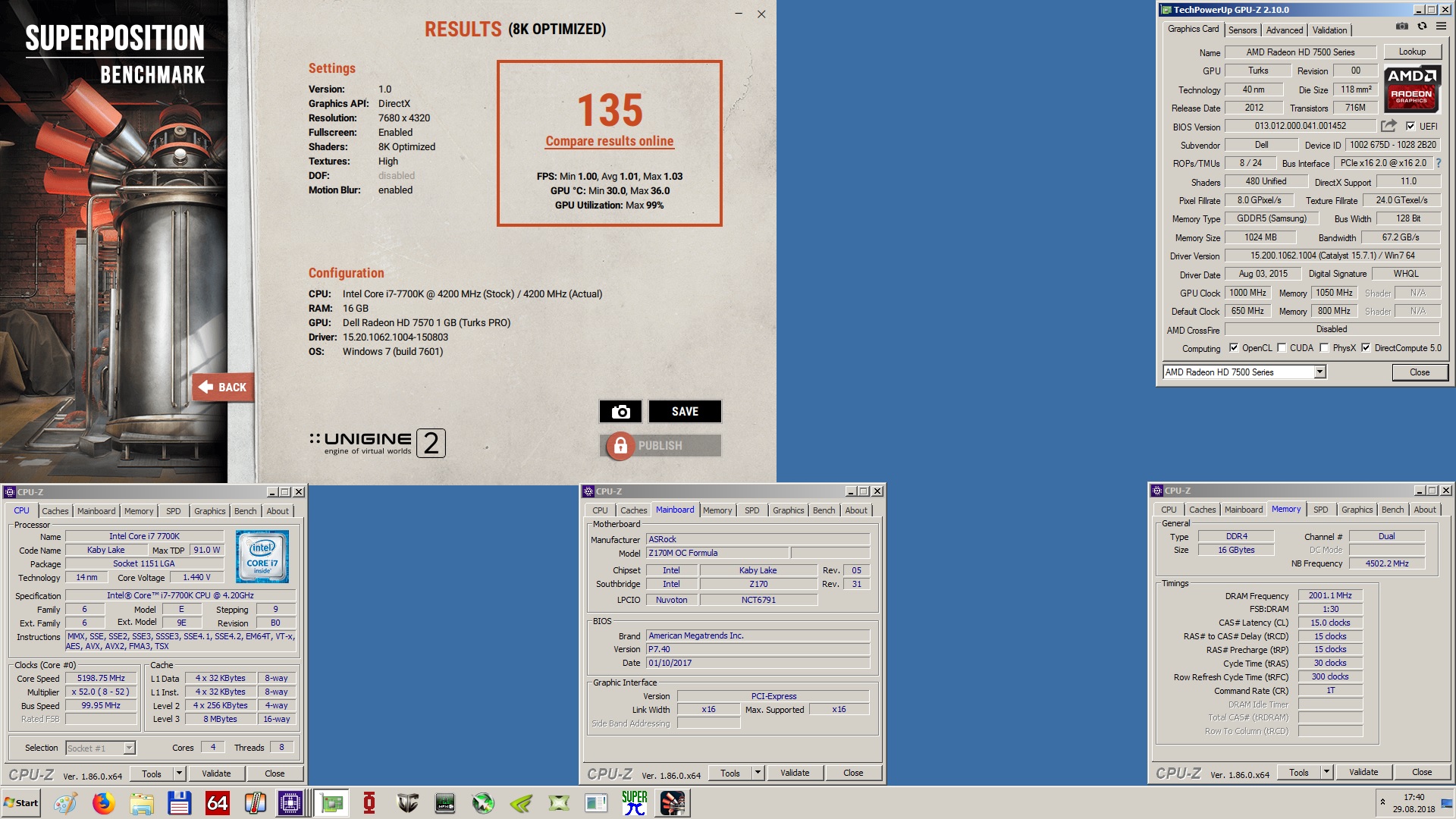Toggle the PhysX computing checkbox

(1324, 348)
